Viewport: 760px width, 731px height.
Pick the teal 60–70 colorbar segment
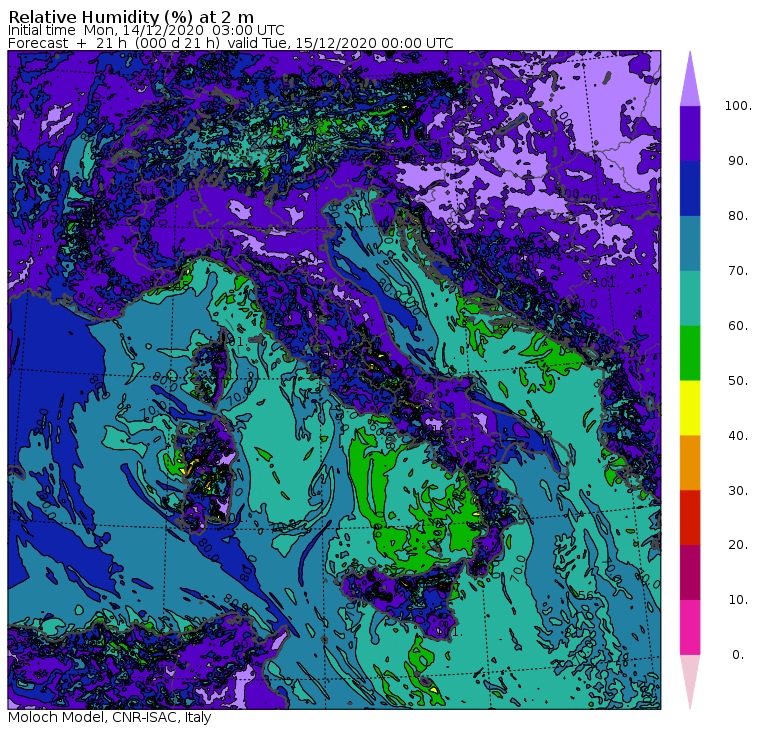(690, 298)
